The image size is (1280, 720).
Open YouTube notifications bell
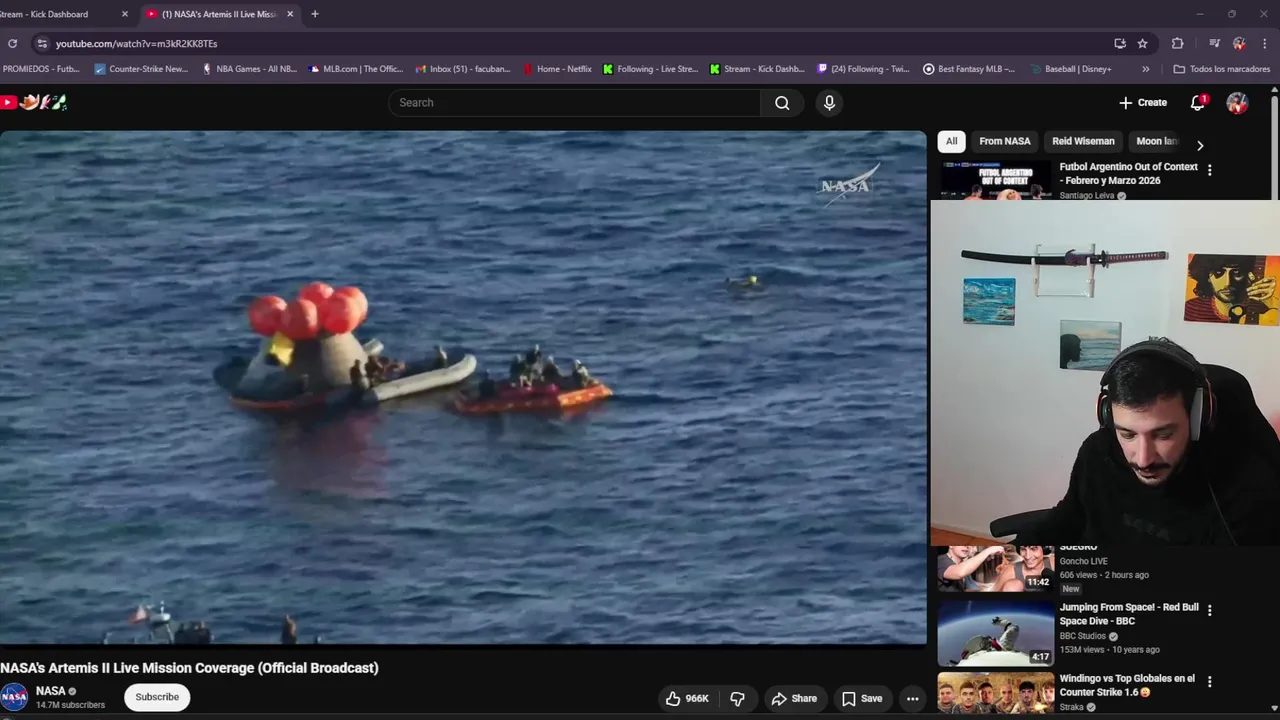tap(1198, 102)
